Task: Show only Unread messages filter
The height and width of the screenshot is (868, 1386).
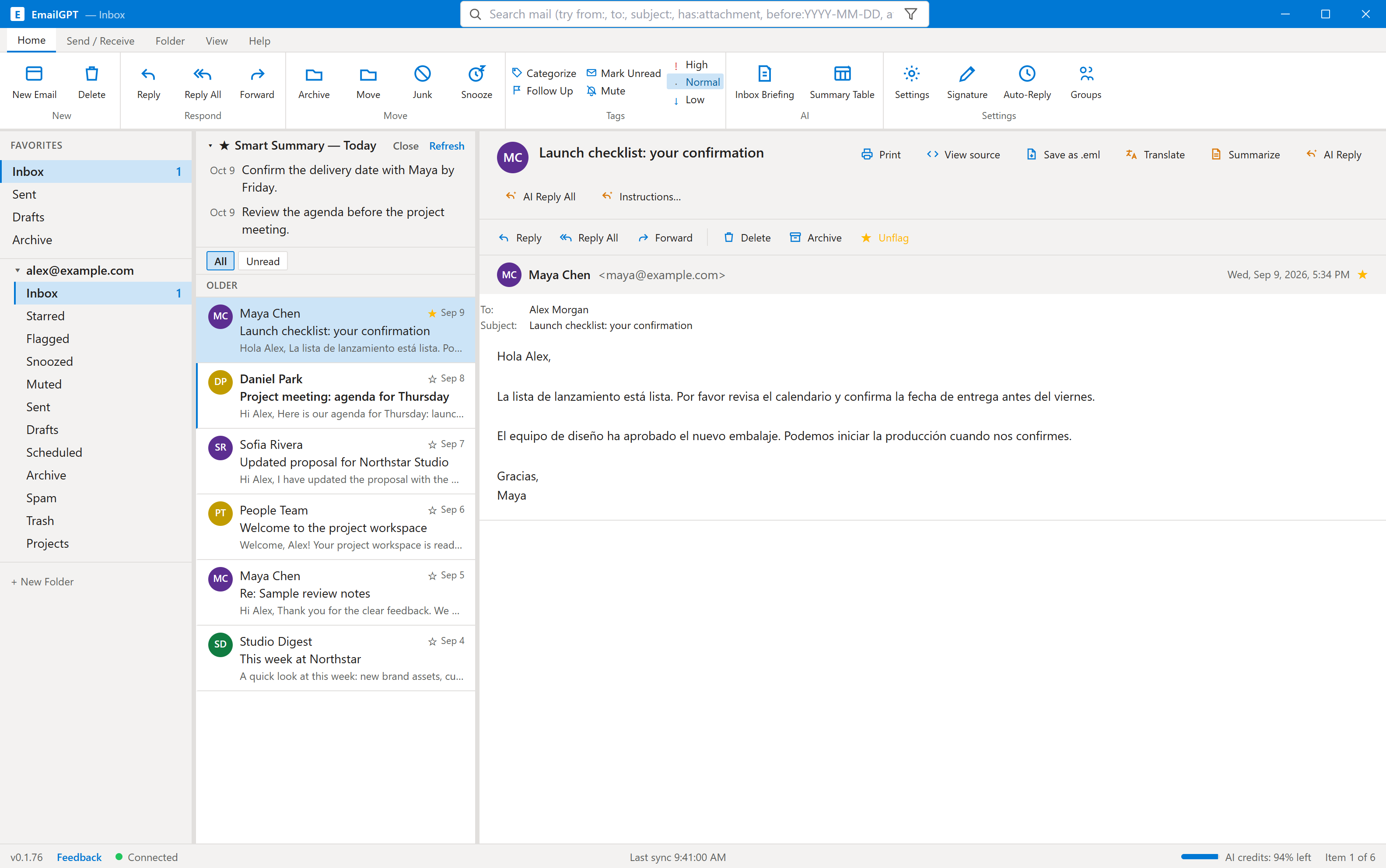Action: point(263,261)
